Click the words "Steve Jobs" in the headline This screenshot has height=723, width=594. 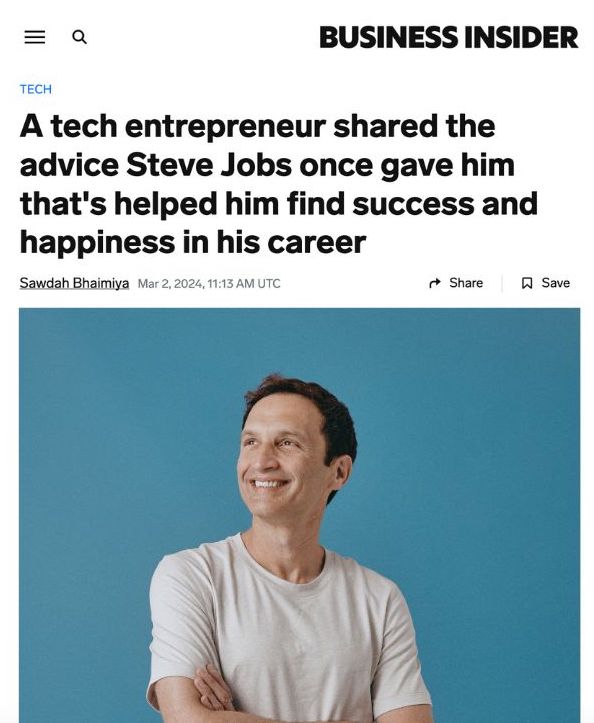point(209,165)
